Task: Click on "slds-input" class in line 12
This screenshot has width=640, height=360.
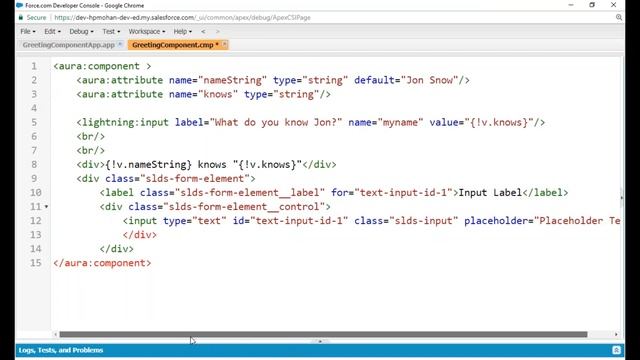Action: coord(424,221)
